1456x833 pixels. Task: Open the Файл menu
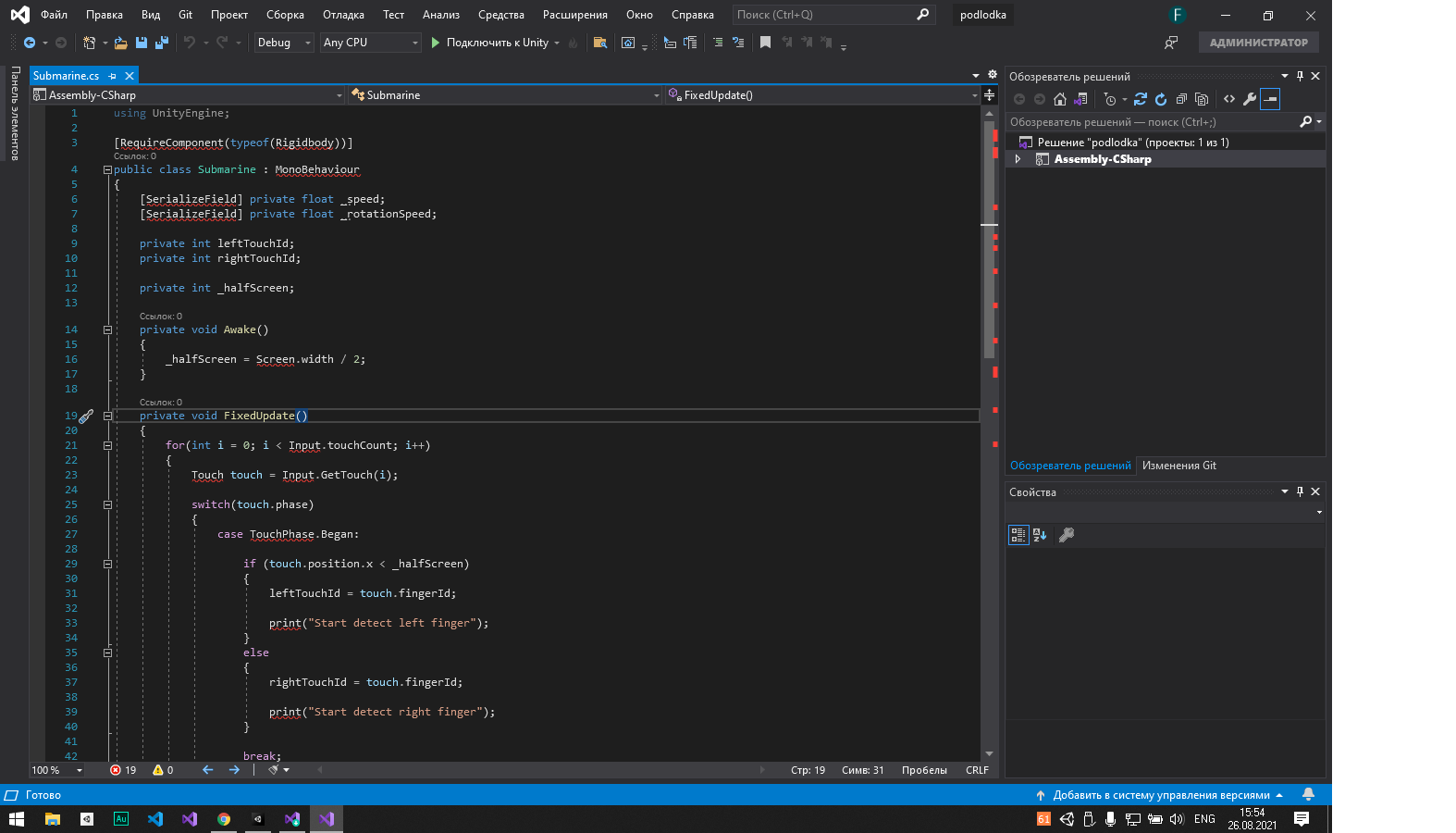coord(54,15)
